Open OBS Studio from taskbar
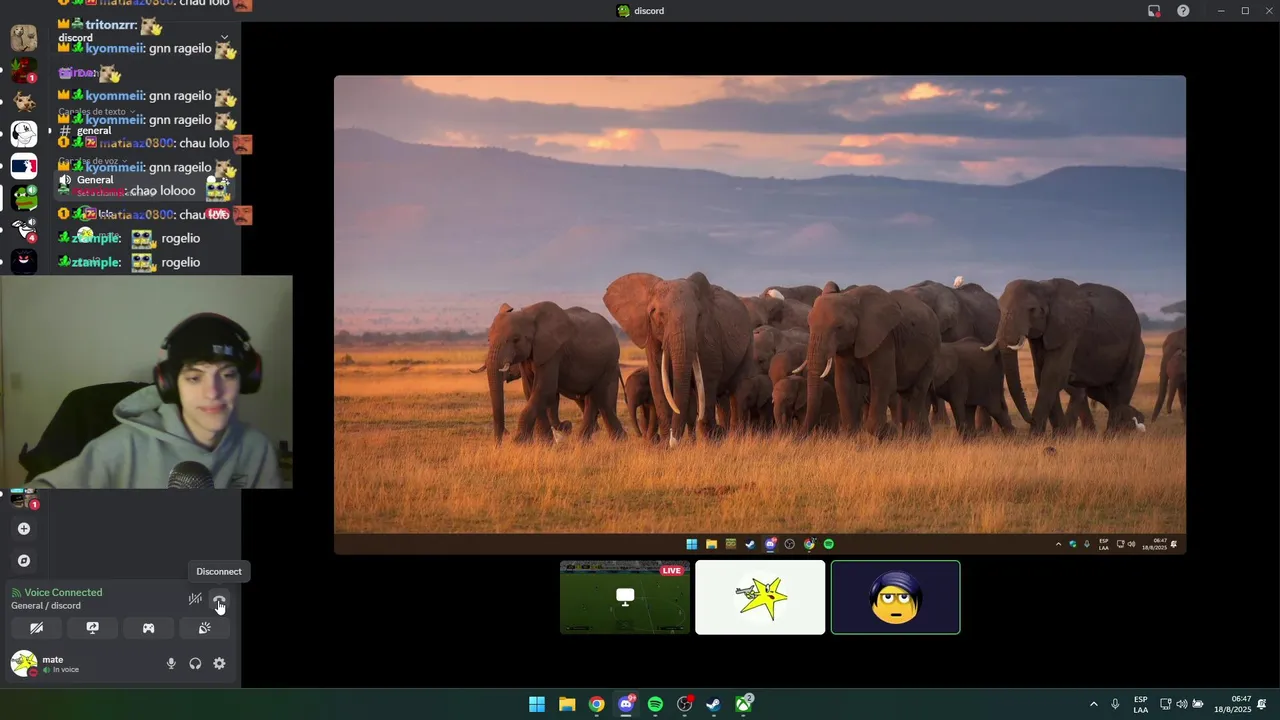The width and height of the screenshot is (1280, 720). 684,704
